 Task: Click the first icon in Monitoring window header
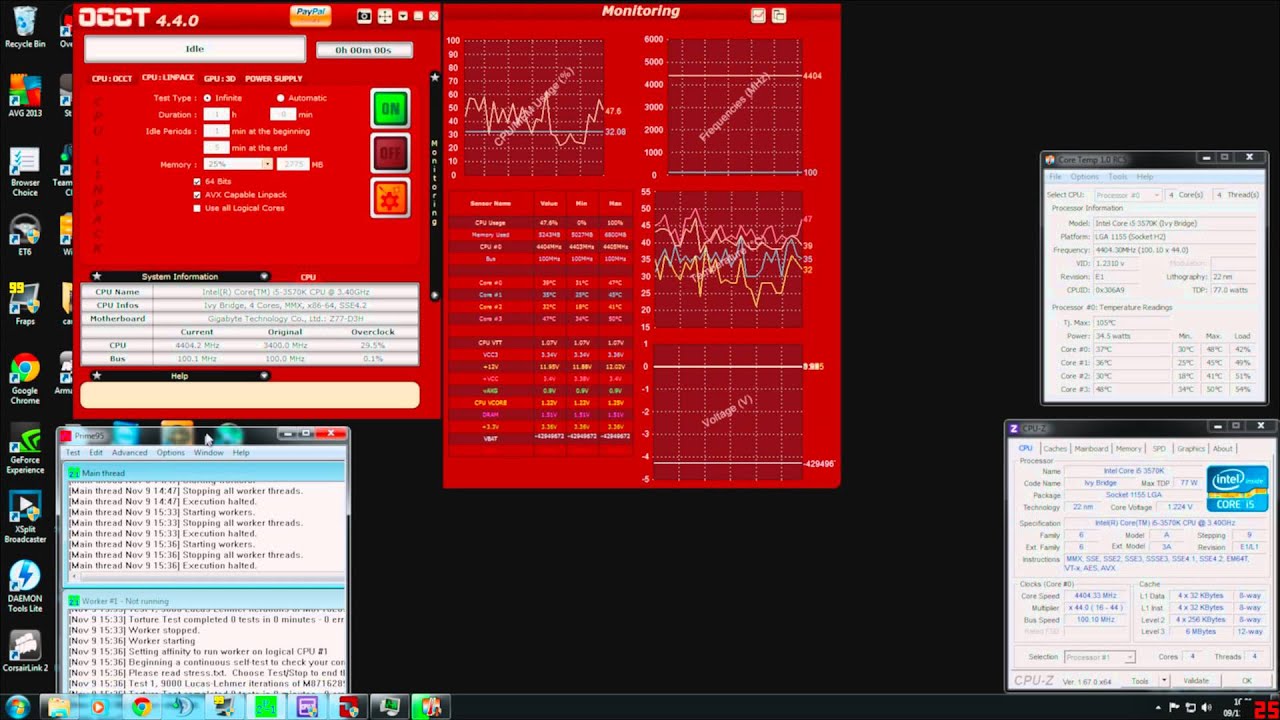pyautogui.click(x=758, y=15)
